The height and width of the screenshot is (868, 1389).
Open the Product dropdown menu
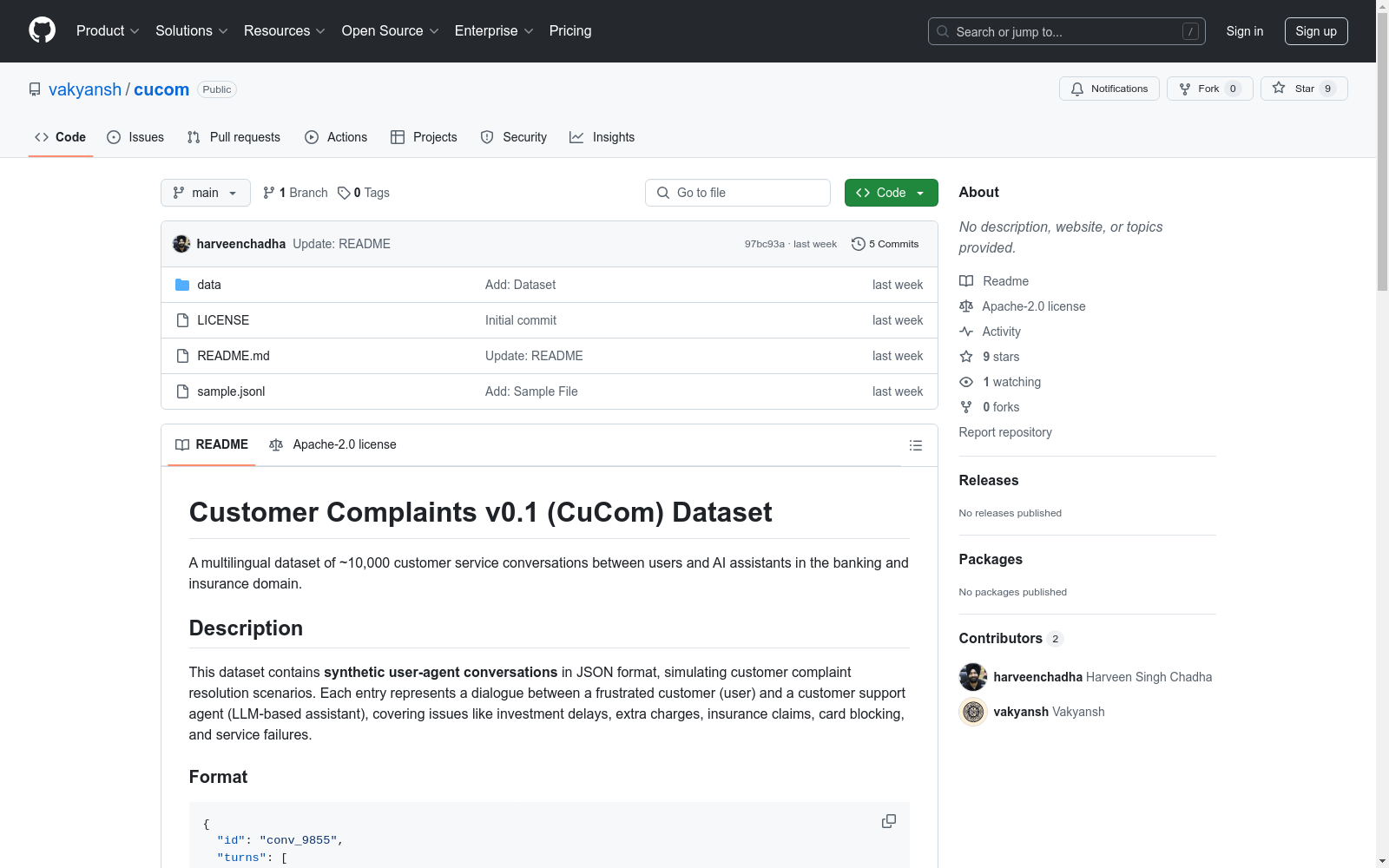[x=108, y=31]
